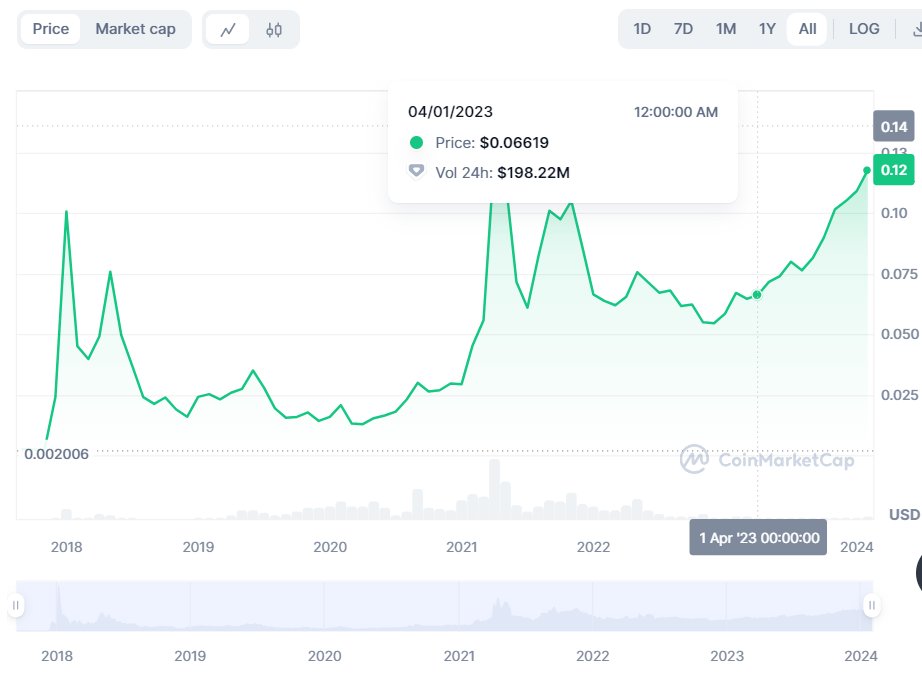
Task: Click 2022 on the main chart axis
Action: coord(593,547)
